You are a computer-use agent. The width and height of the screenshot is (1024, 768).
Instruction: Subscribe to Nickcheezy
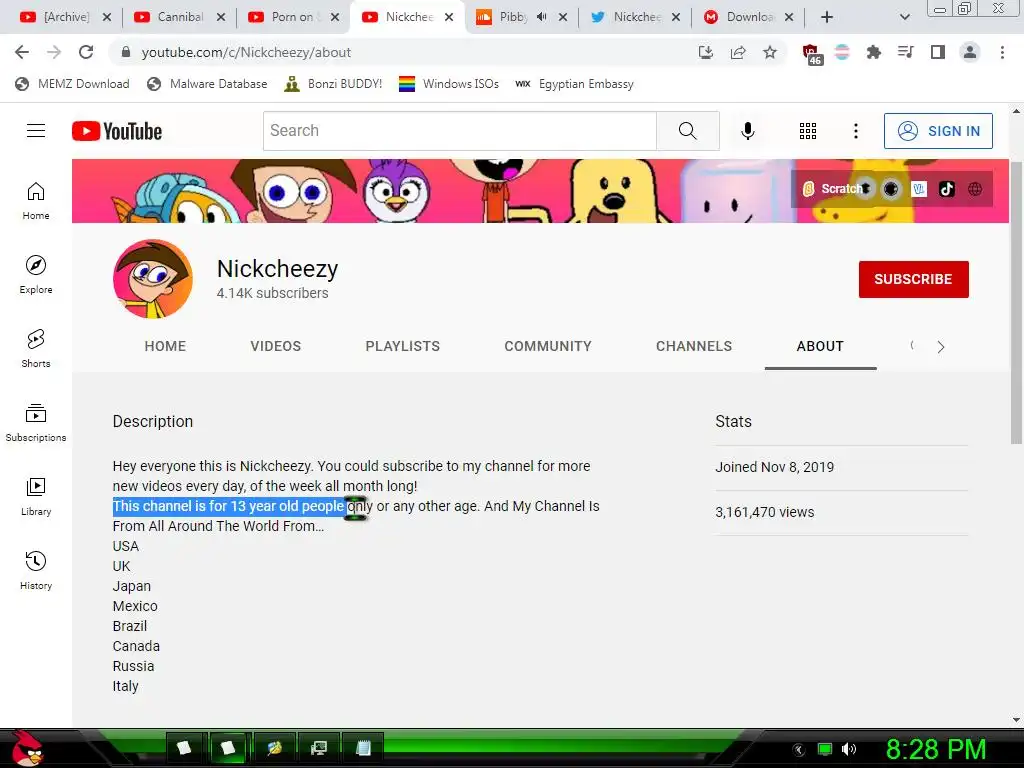click(913, 279)
